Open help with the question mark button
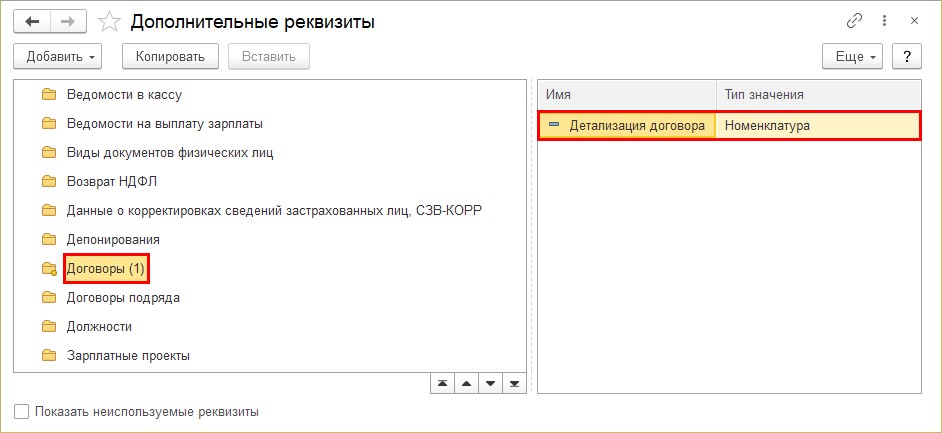Image resolution: width=942 pixels, height=433 pixels. [x=906, y=56]
